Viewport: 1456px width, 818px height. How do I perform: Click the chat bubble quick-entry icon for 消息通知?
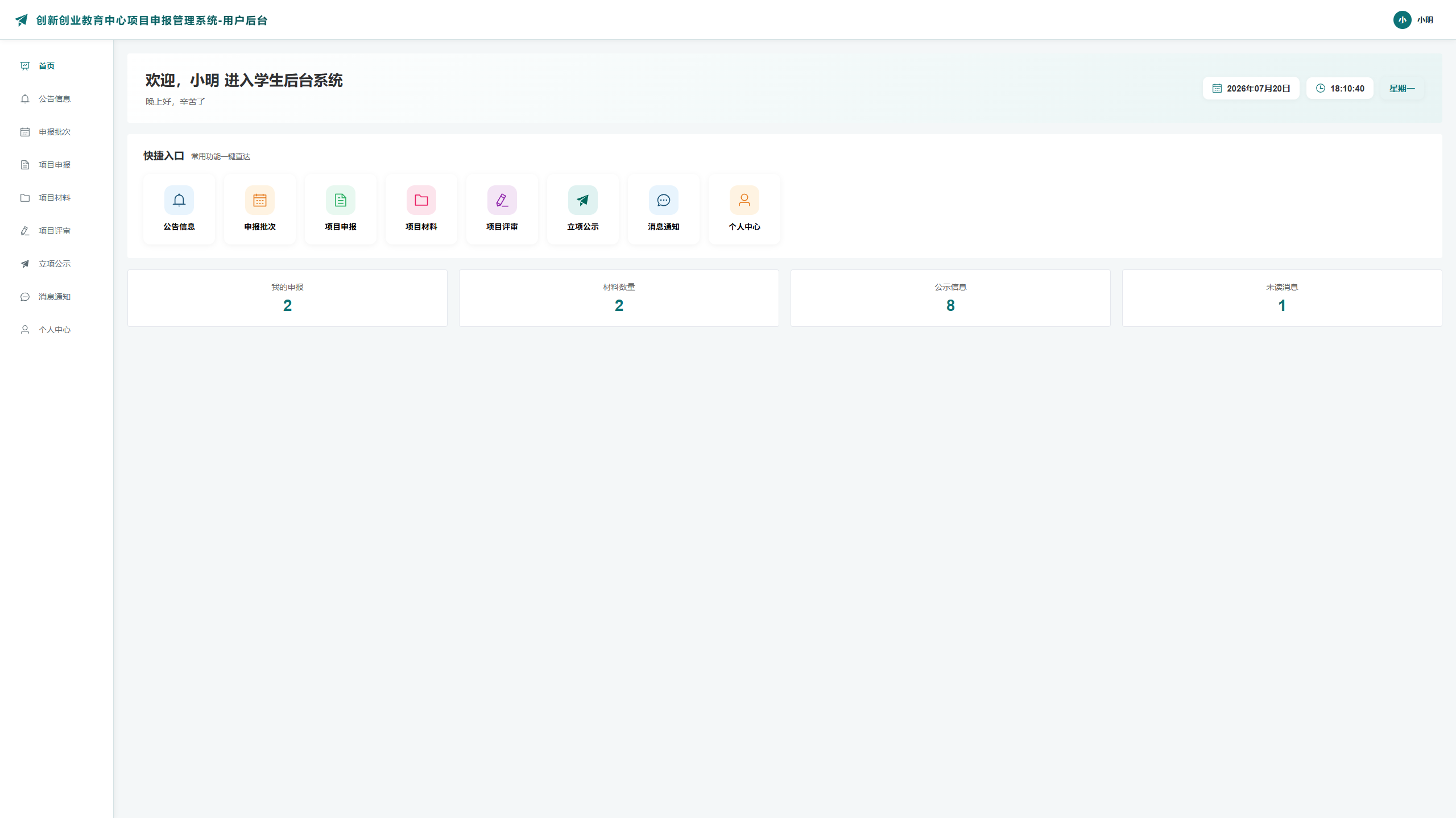(664, 200)
